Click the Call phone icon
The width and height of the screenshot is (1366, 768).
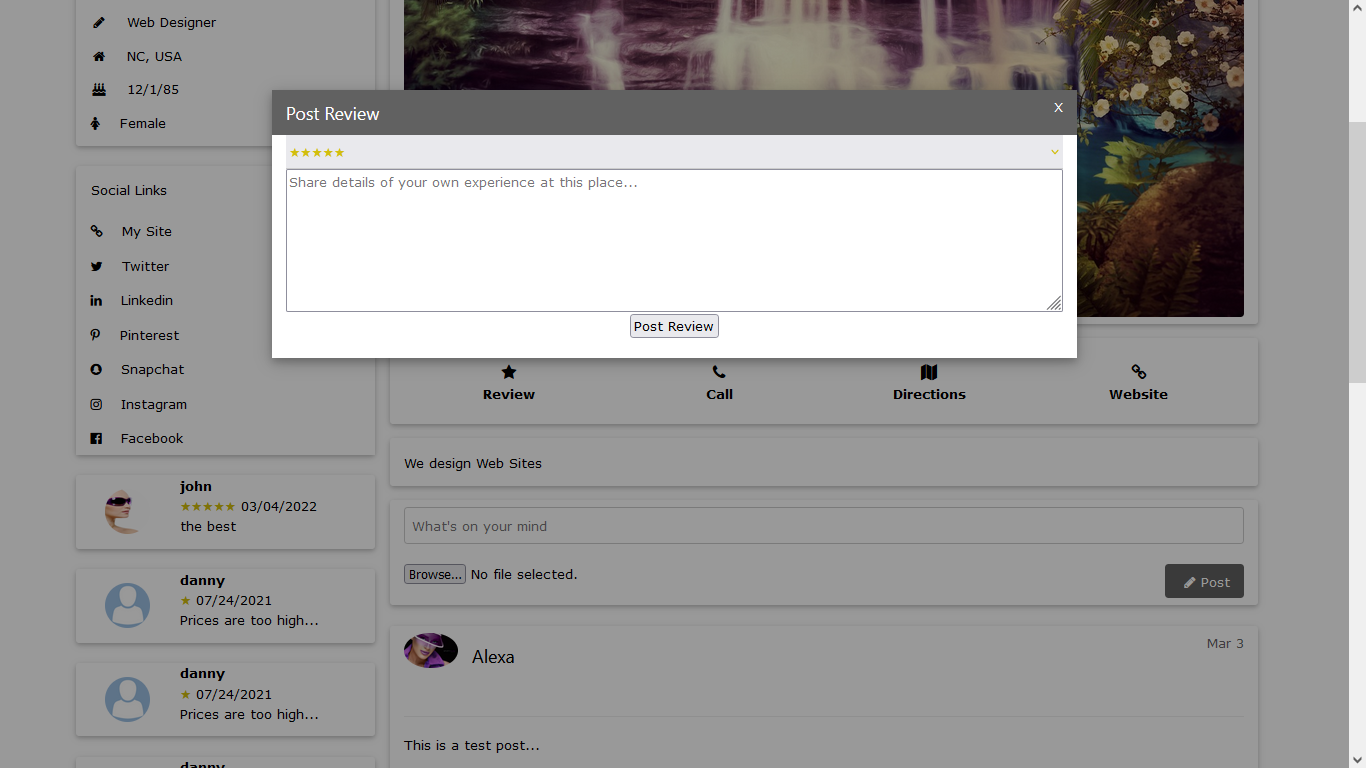tap(719, 372)
